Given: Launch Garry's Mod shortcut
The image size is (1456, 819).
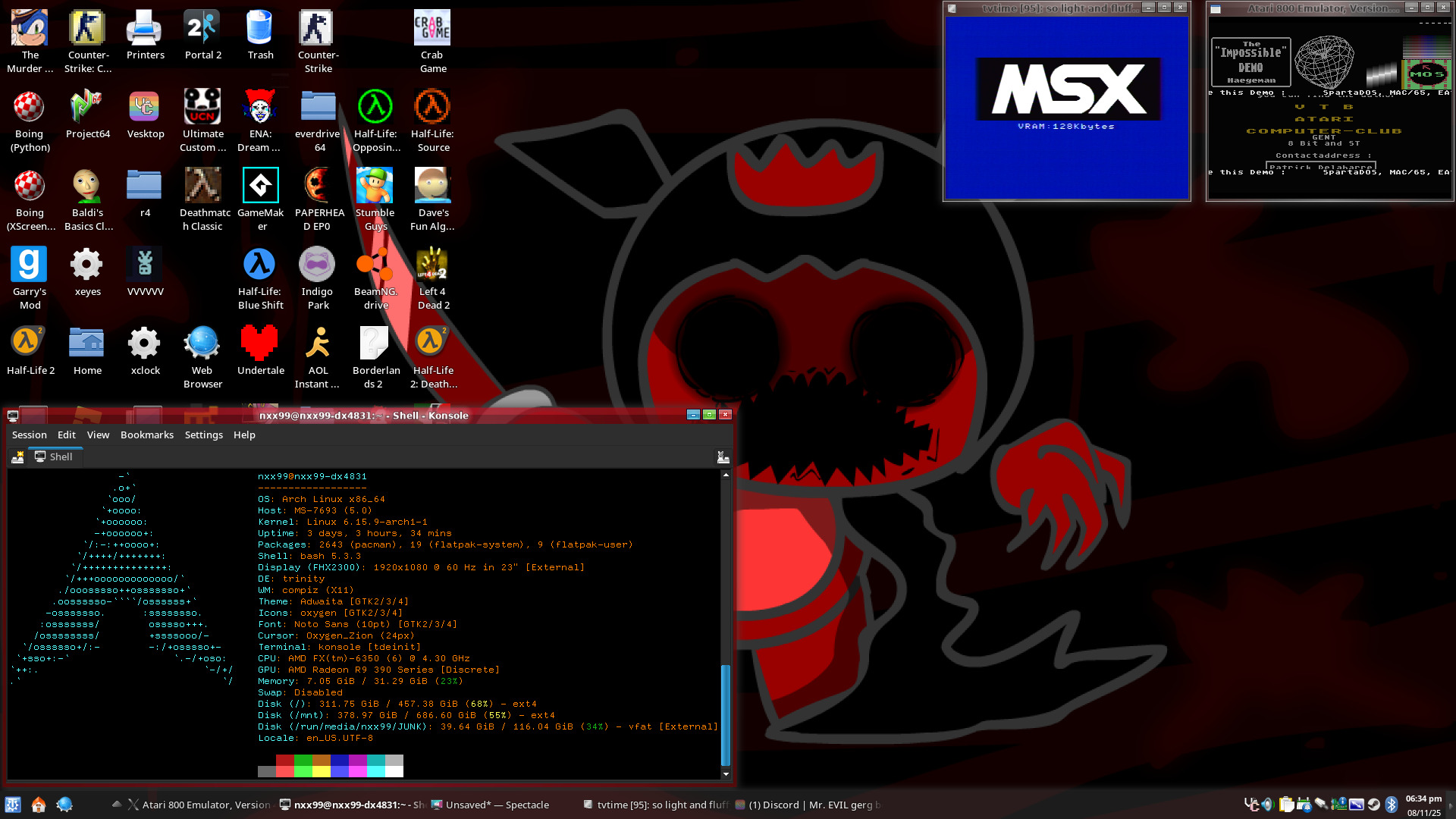Looking at the screenshot, I should [x=30, y=278].
